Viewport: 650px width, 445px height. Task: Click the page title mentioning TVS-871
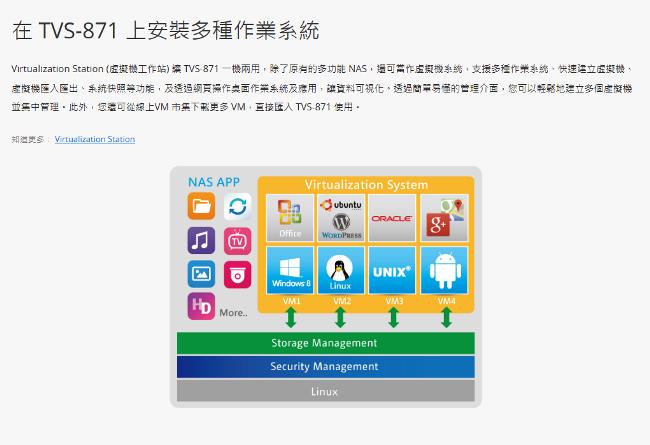pos(166,31)
